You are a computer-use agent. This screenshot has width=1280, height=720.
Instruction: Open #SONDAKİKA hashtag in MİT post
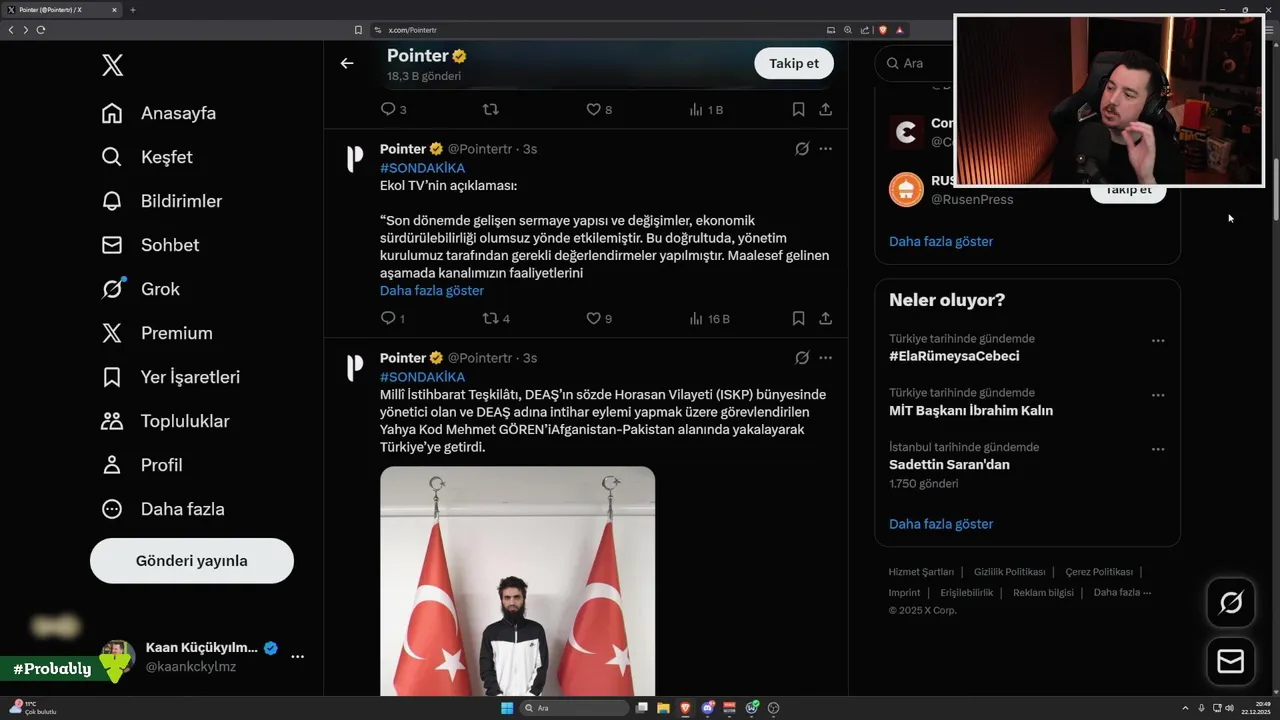422,377
